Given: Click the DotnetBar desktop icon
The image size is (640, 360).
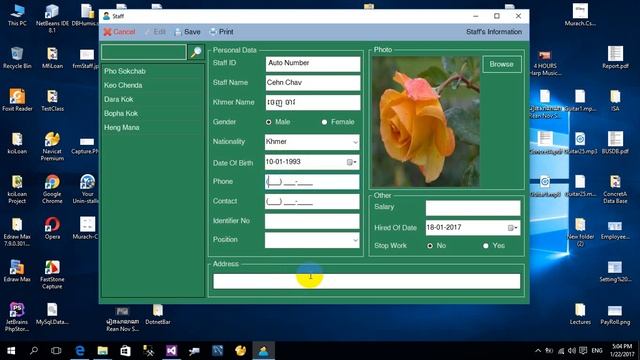Looking at the screenshot, I should 158,314.
